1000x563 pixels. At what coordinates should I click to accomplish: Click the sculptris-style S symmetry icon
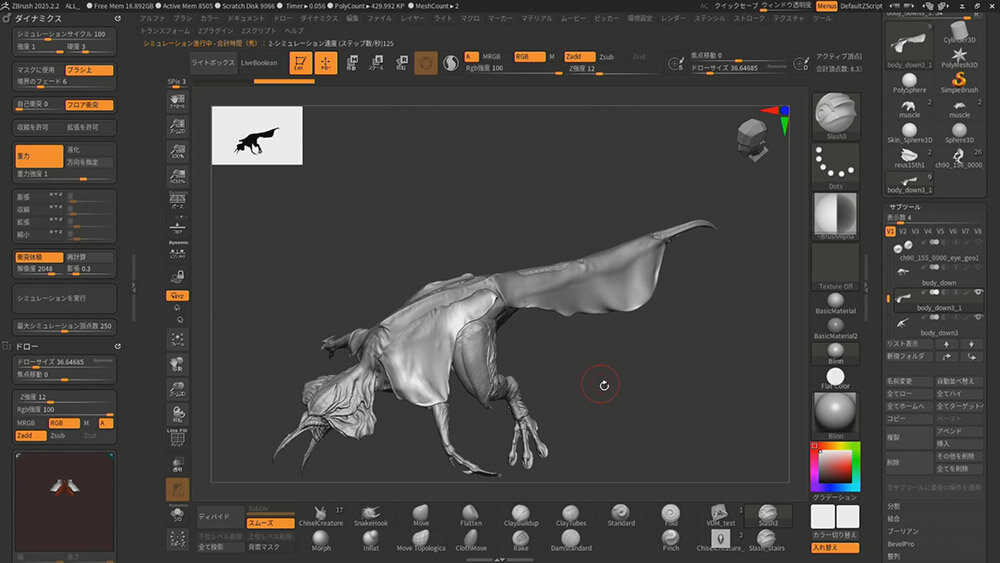tap(451, 63)
